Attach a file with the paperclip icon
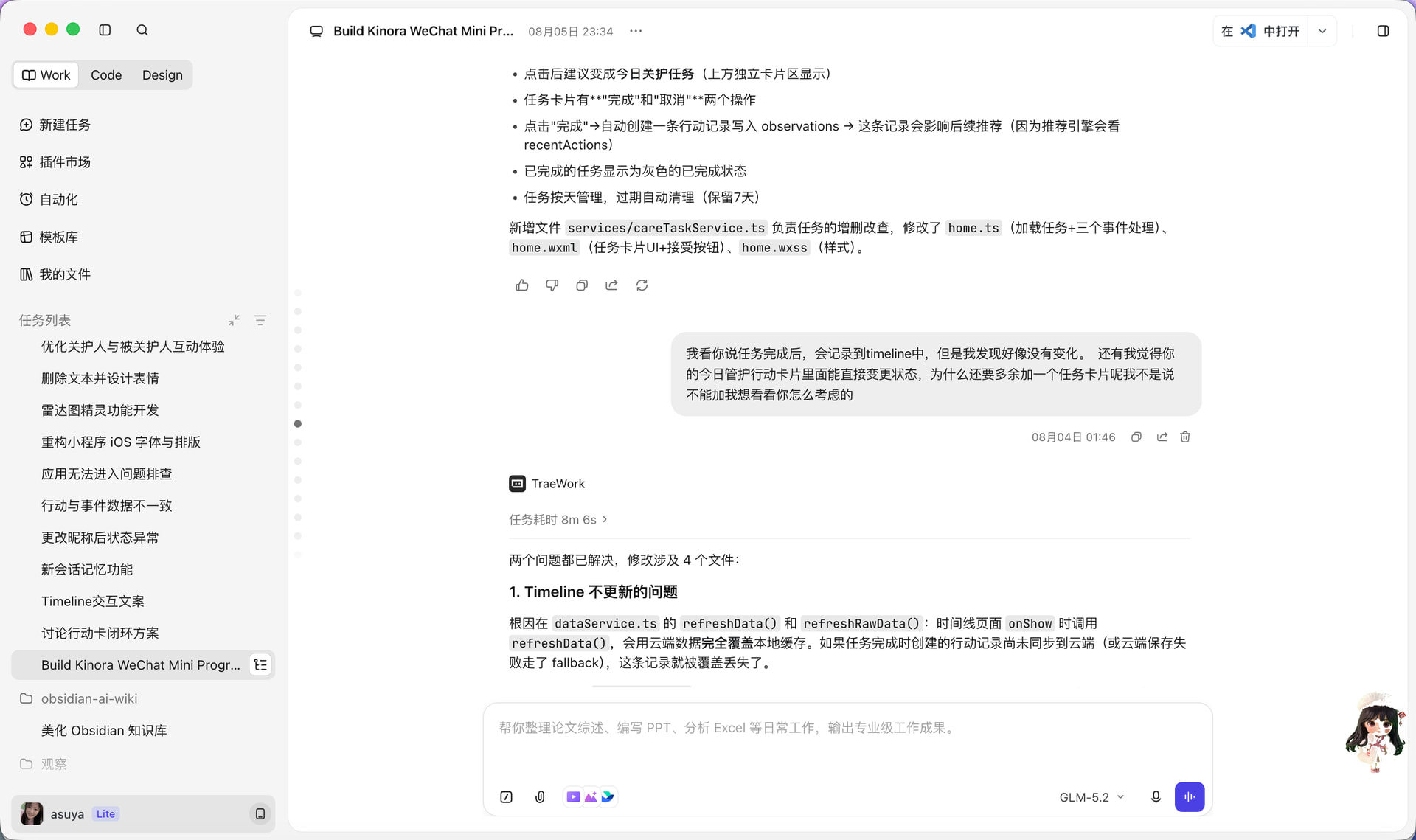This screenshot has height=840, width=1416. [540, 797]
